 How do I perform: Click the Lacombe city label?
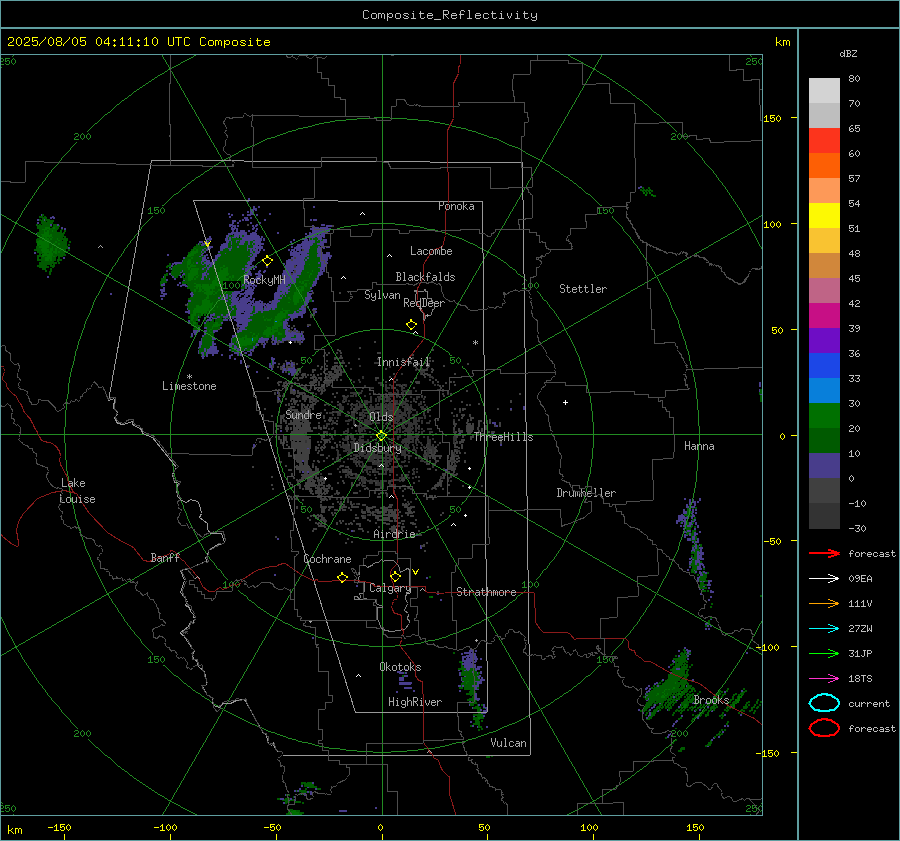coord(431,251)
